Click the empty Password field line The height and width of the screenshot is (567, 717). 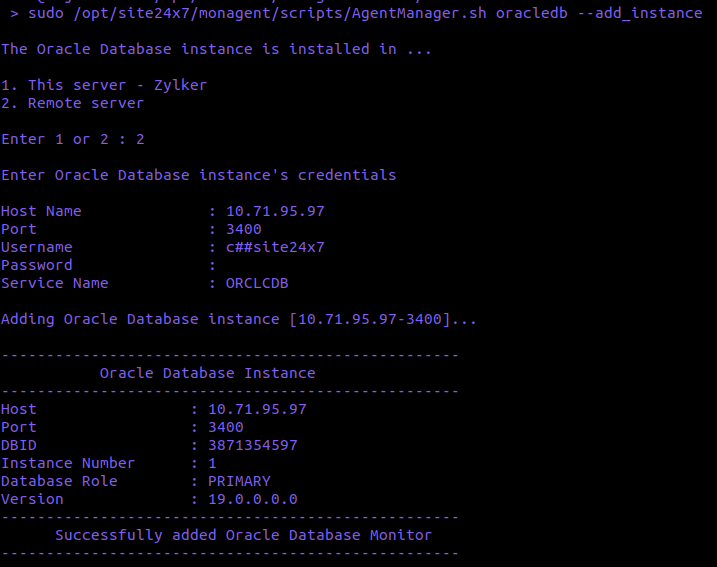213,265
